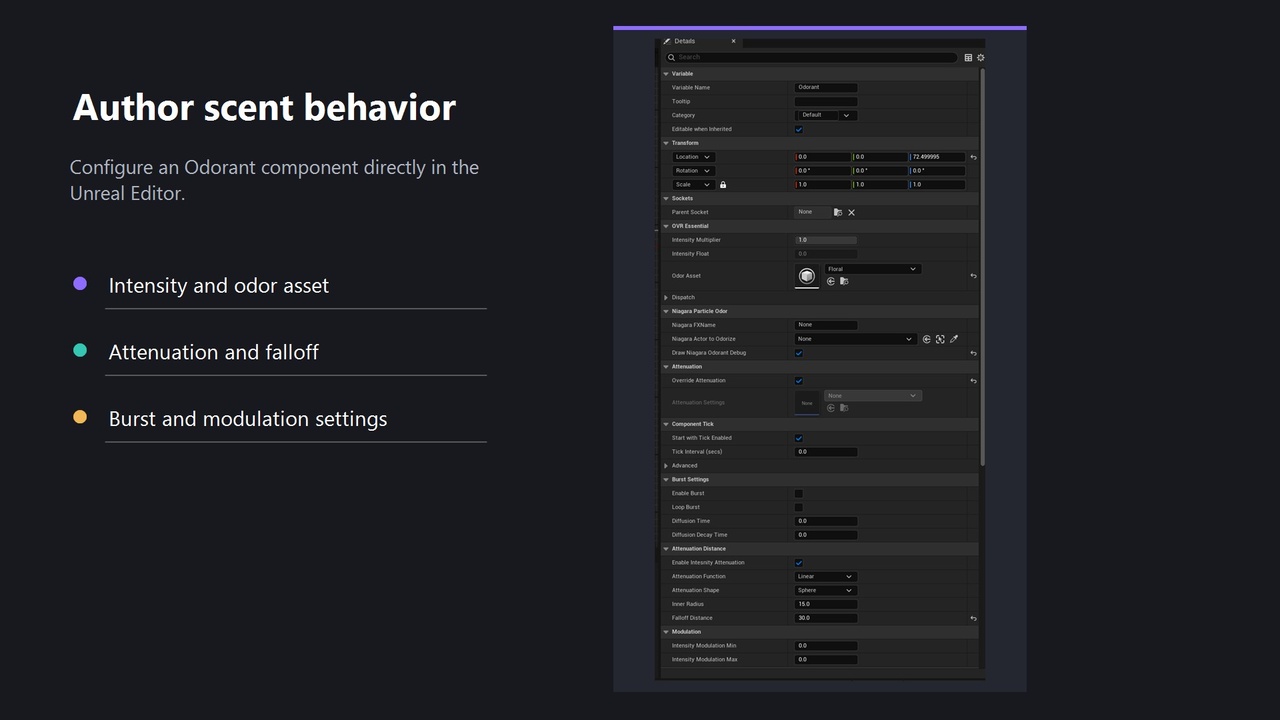Open the property matrix grid icon
Image resolution: width=1280 pixels, height=720 pixels.
[x=968, y=58]
